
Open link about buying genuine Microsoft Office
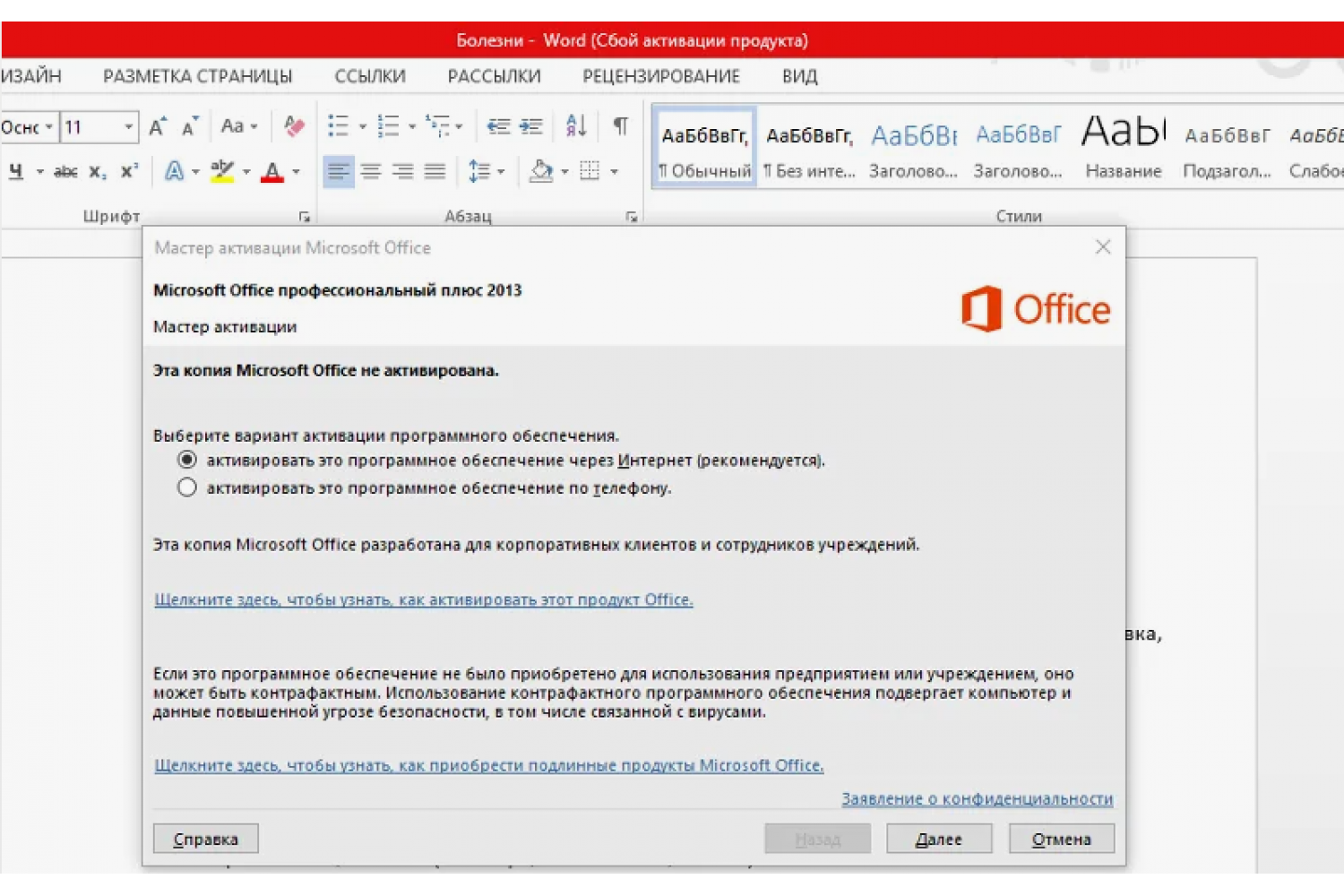[x=489, y=765]
